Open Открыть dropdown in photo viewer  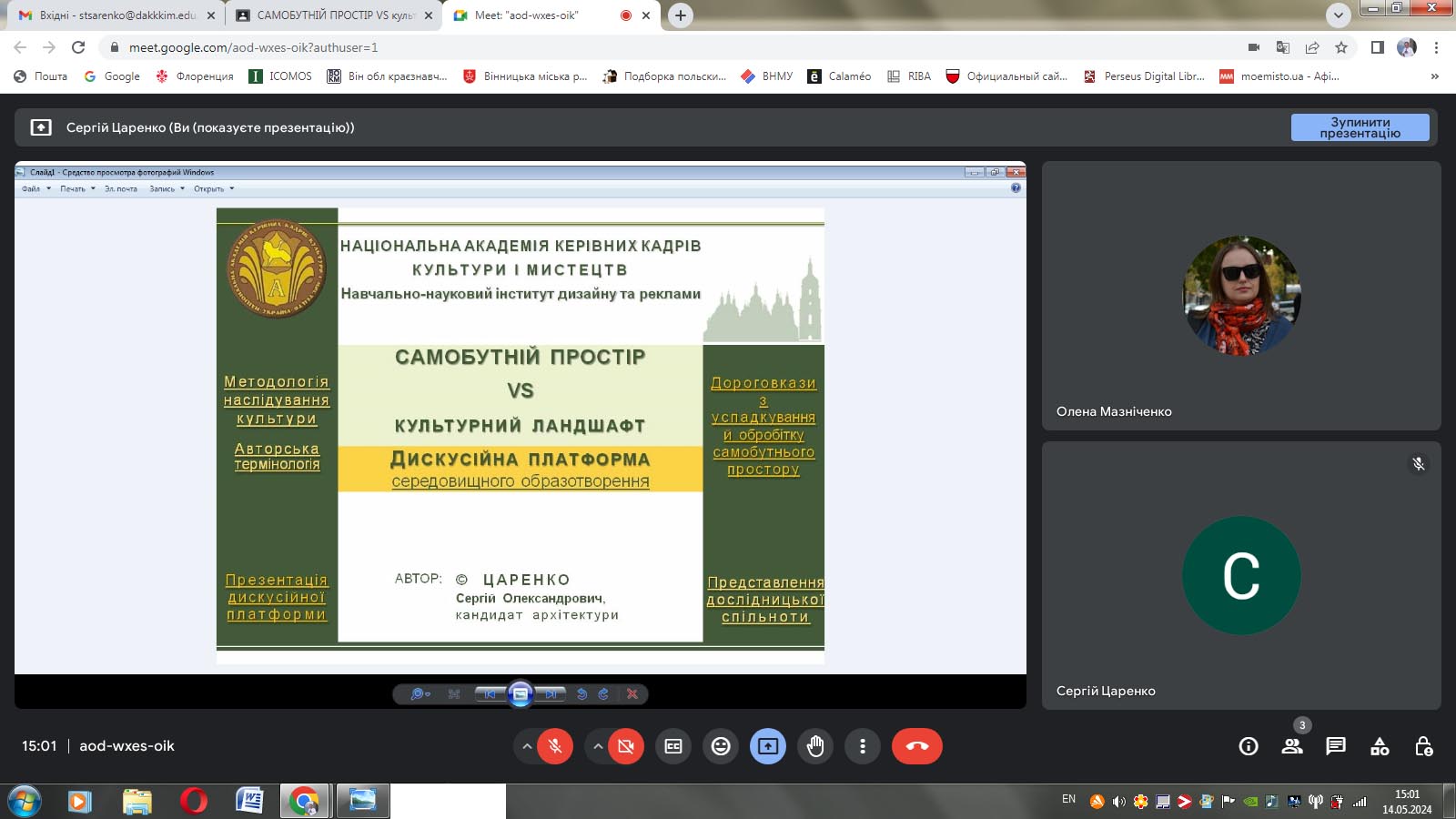tap(214, 189)
